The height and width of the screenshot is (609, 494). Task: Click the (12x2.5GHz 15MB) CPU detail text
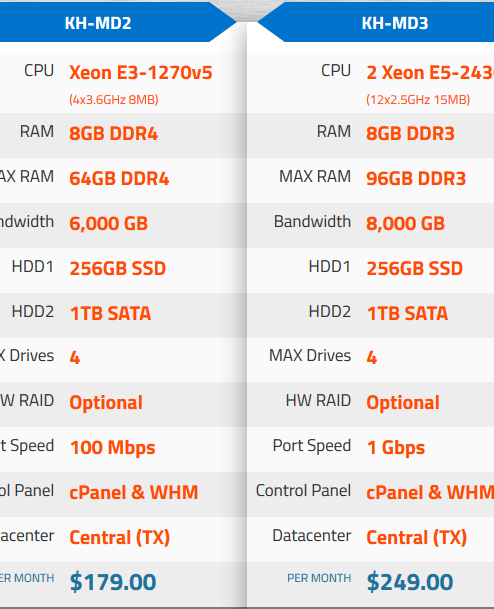pyautogui.click(x=418, y=100)
